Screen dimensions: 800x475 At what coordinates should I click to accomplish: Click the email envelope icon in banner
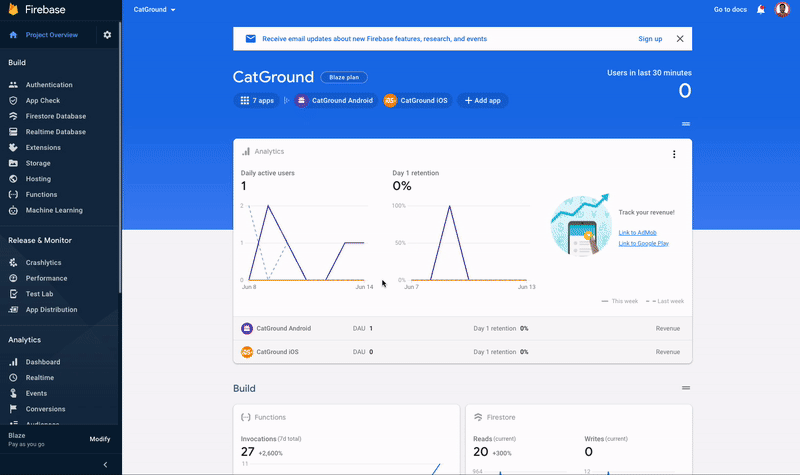pyautogui.click(x=251, y=39)
